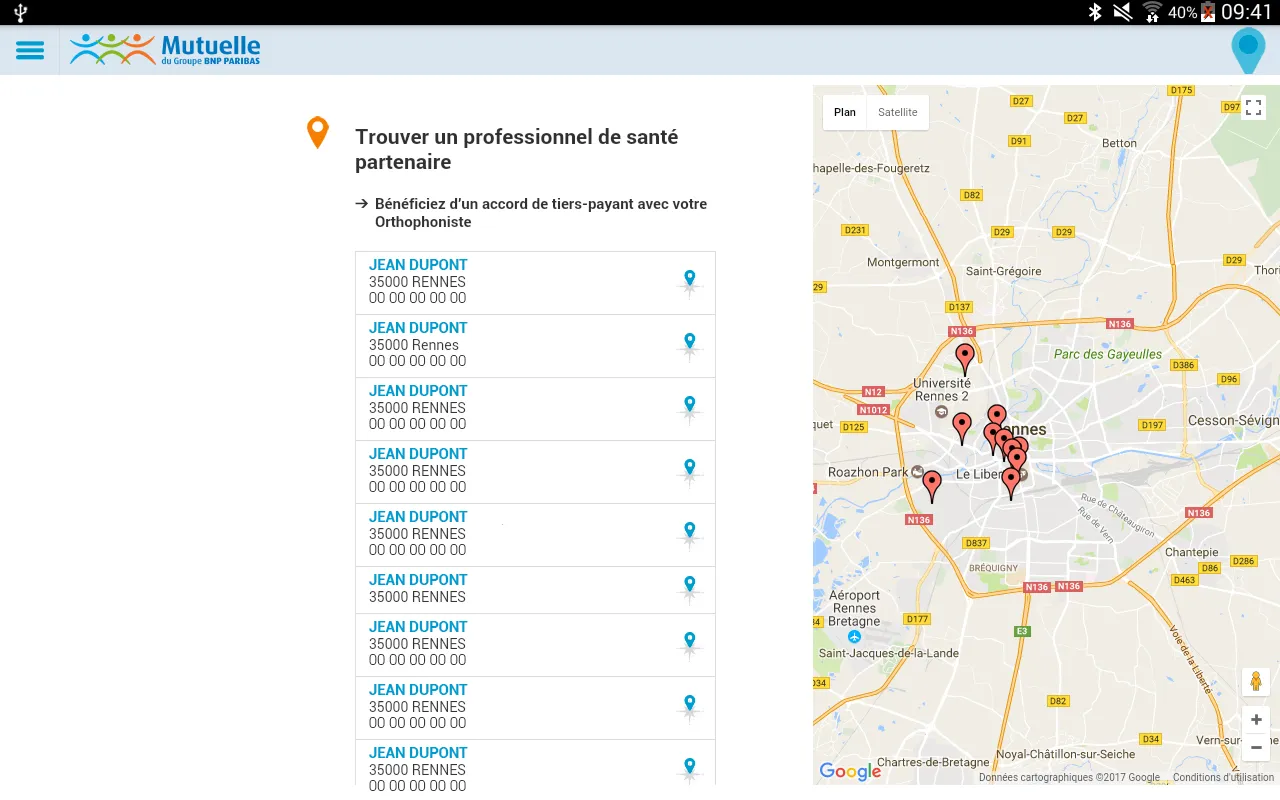Tap the orange pin beside the page title
This screenshot has height=800, width=1280.
[x=317, y=133]
